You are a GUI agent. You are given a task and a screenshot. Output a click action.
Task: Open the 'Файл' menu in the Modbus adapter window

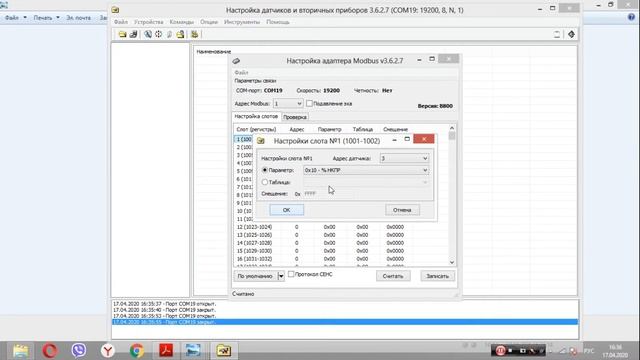pyautogui.click(x=241, y=72)
